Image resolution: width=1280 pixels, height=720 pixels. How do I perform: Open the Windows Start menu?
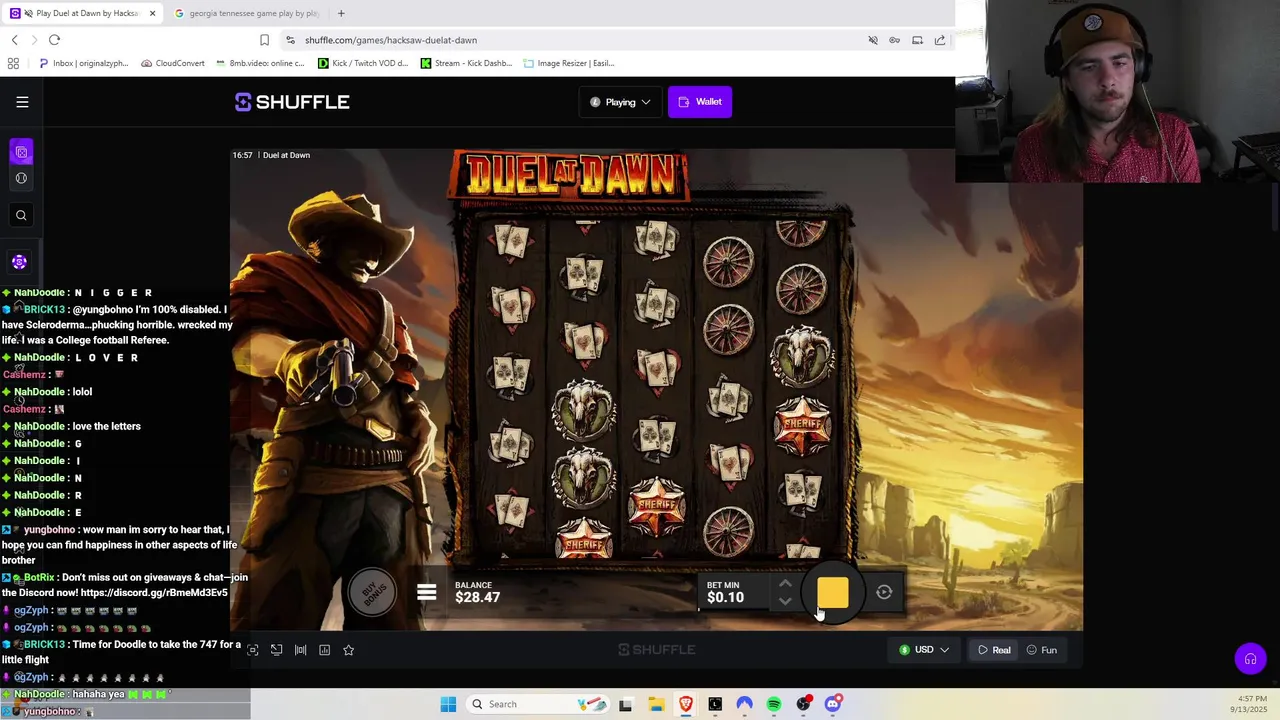pyautogui.click(x=448, y=704)
